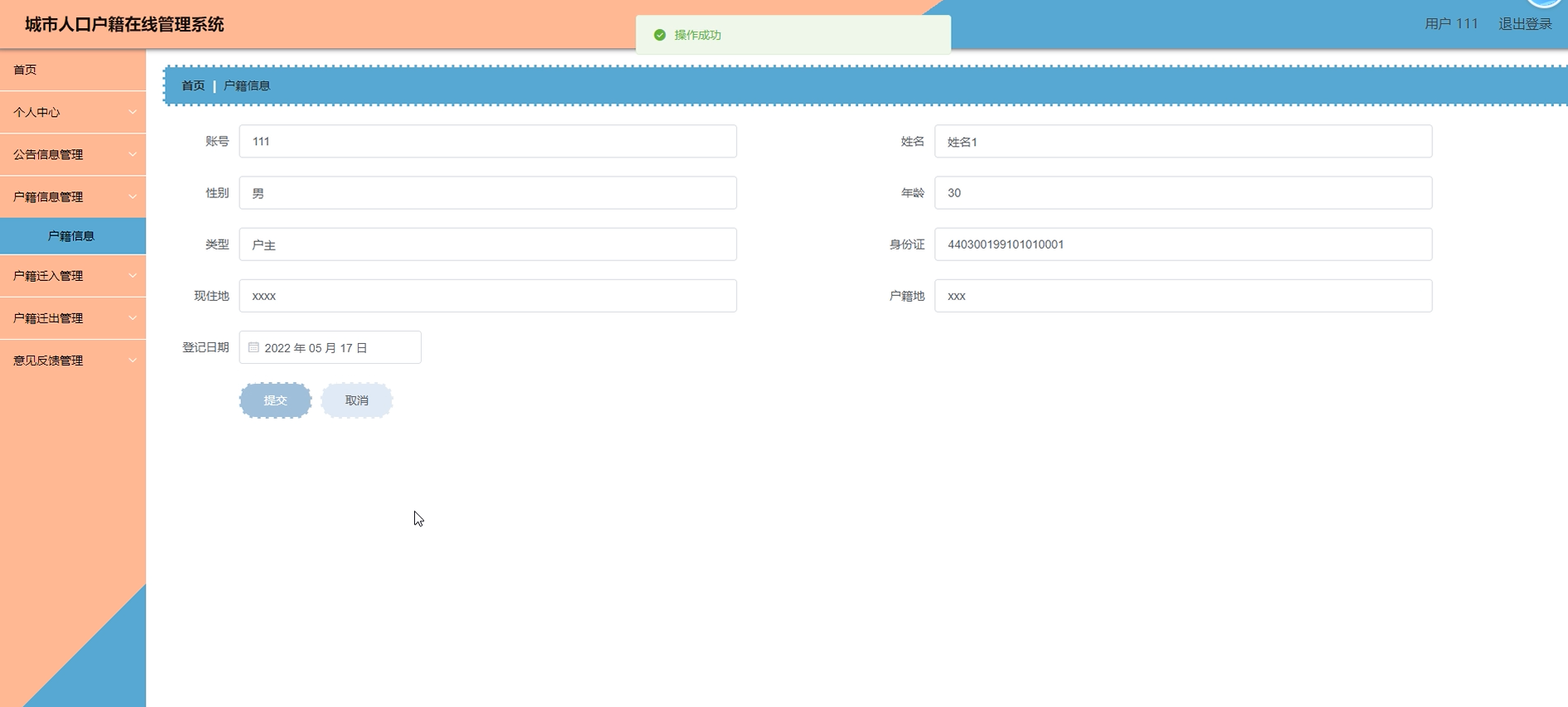The image size is (1568, 707).
Task: Open the 登记日期 date picker field
Action: click(x=330, y=347)
